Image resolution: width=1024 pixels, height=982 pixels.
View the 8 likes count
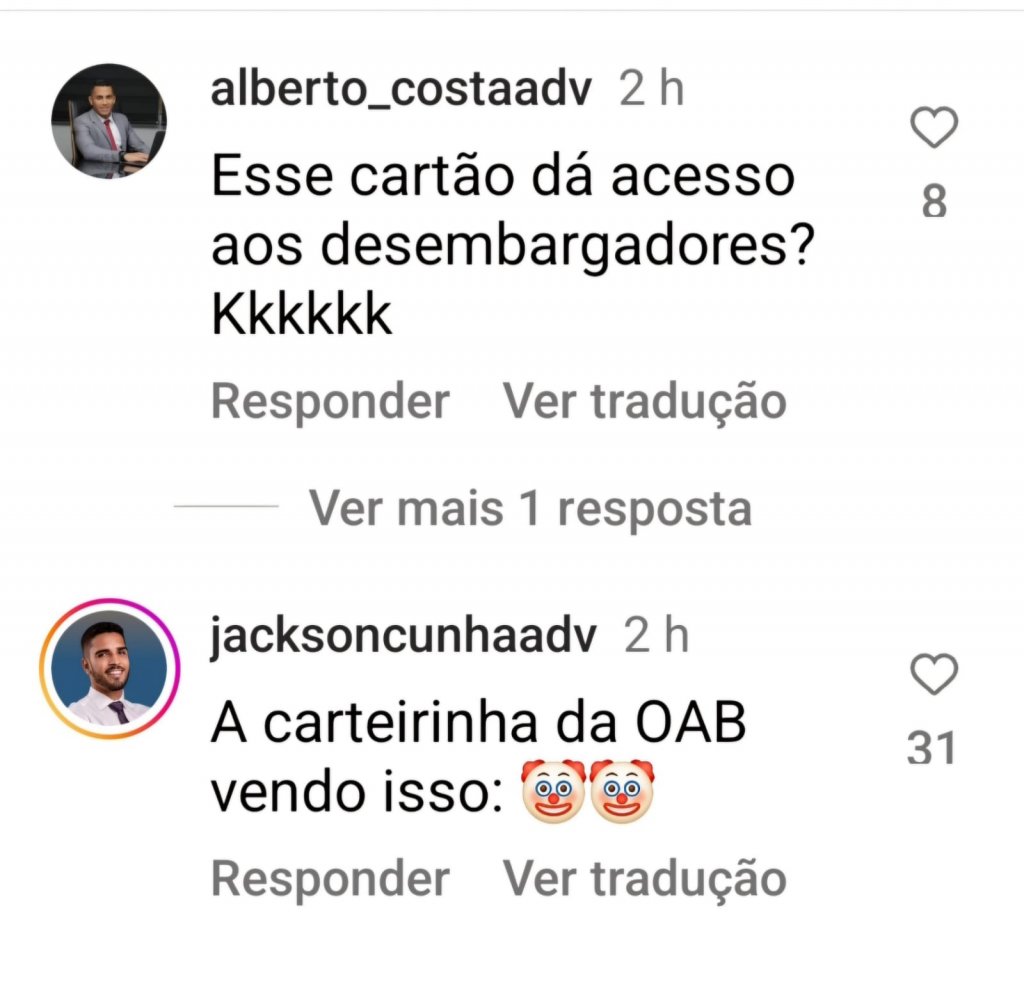click(934, 200)
